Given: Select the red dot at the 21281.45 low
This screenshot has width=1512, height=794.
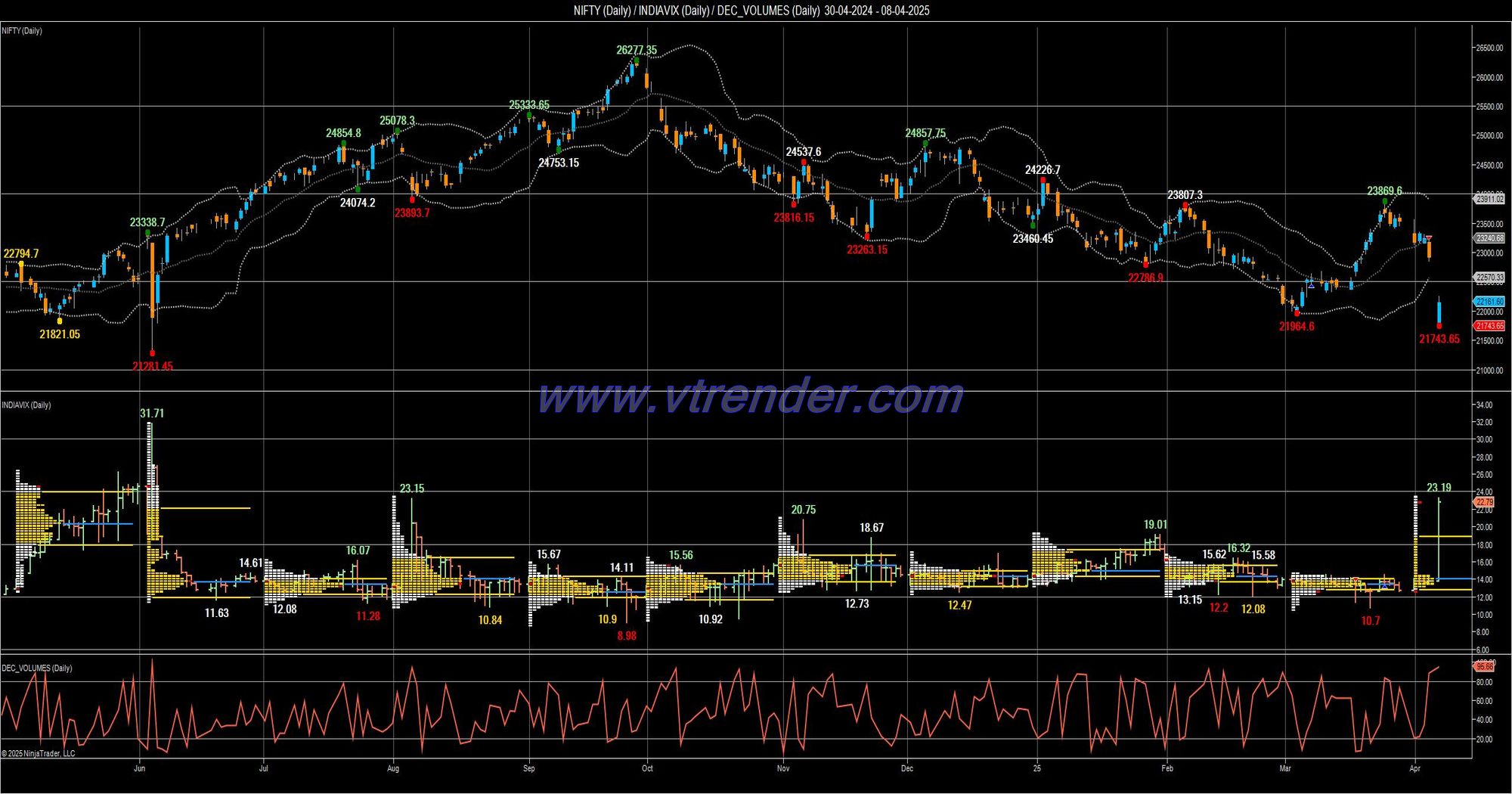Looking at the screenshot, I should [152, 353].
